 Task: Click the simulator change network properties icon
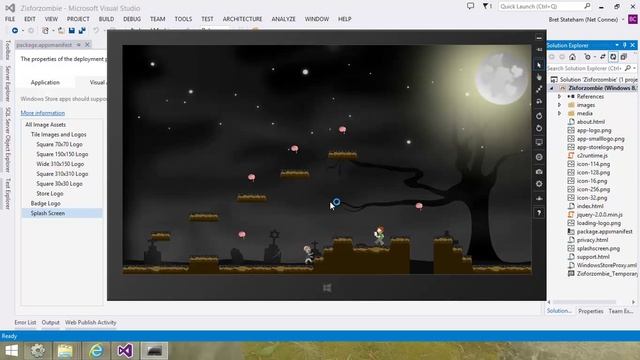click(x=539, y=198)
